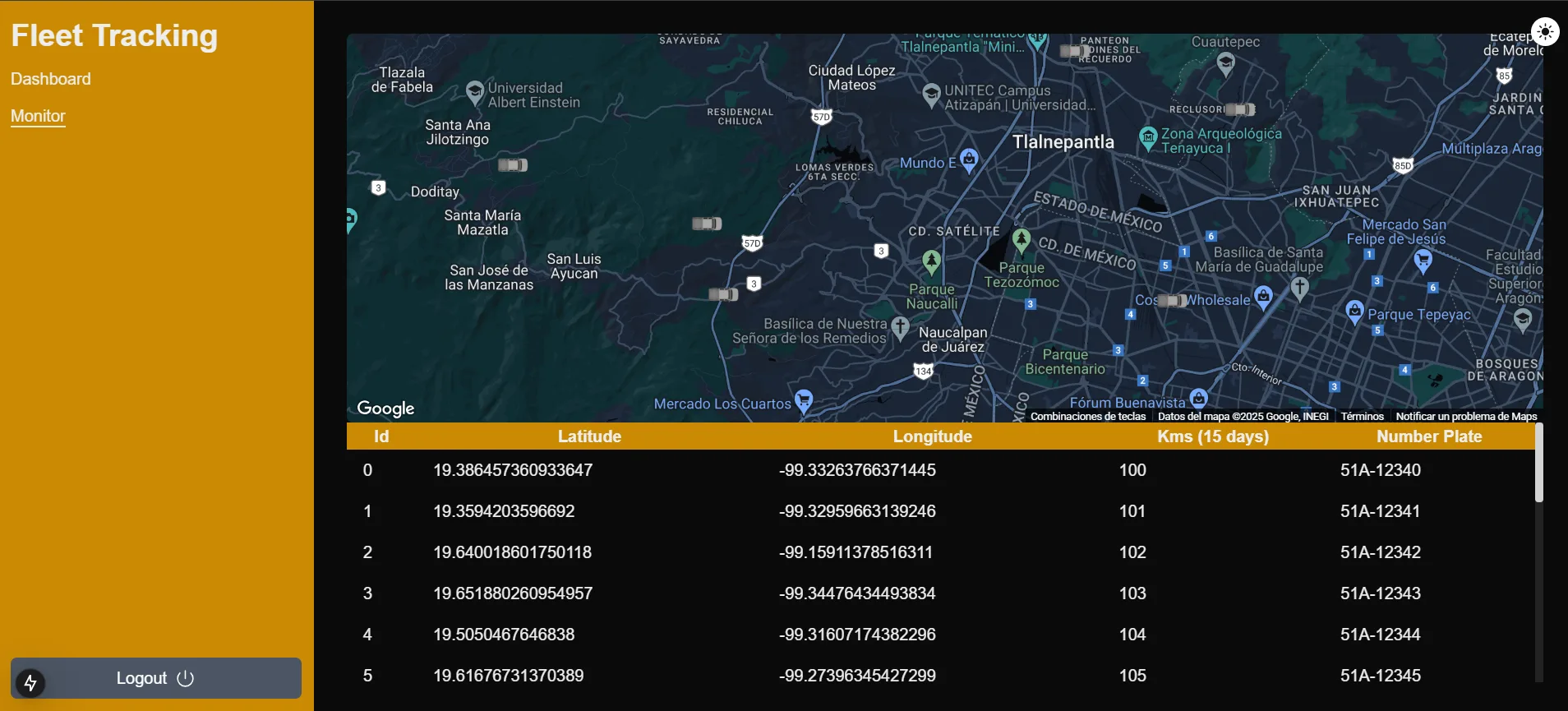
Task: Select latitude 19.61676731370389 cell
Action: pyautogui.click(x=508, y=676)
